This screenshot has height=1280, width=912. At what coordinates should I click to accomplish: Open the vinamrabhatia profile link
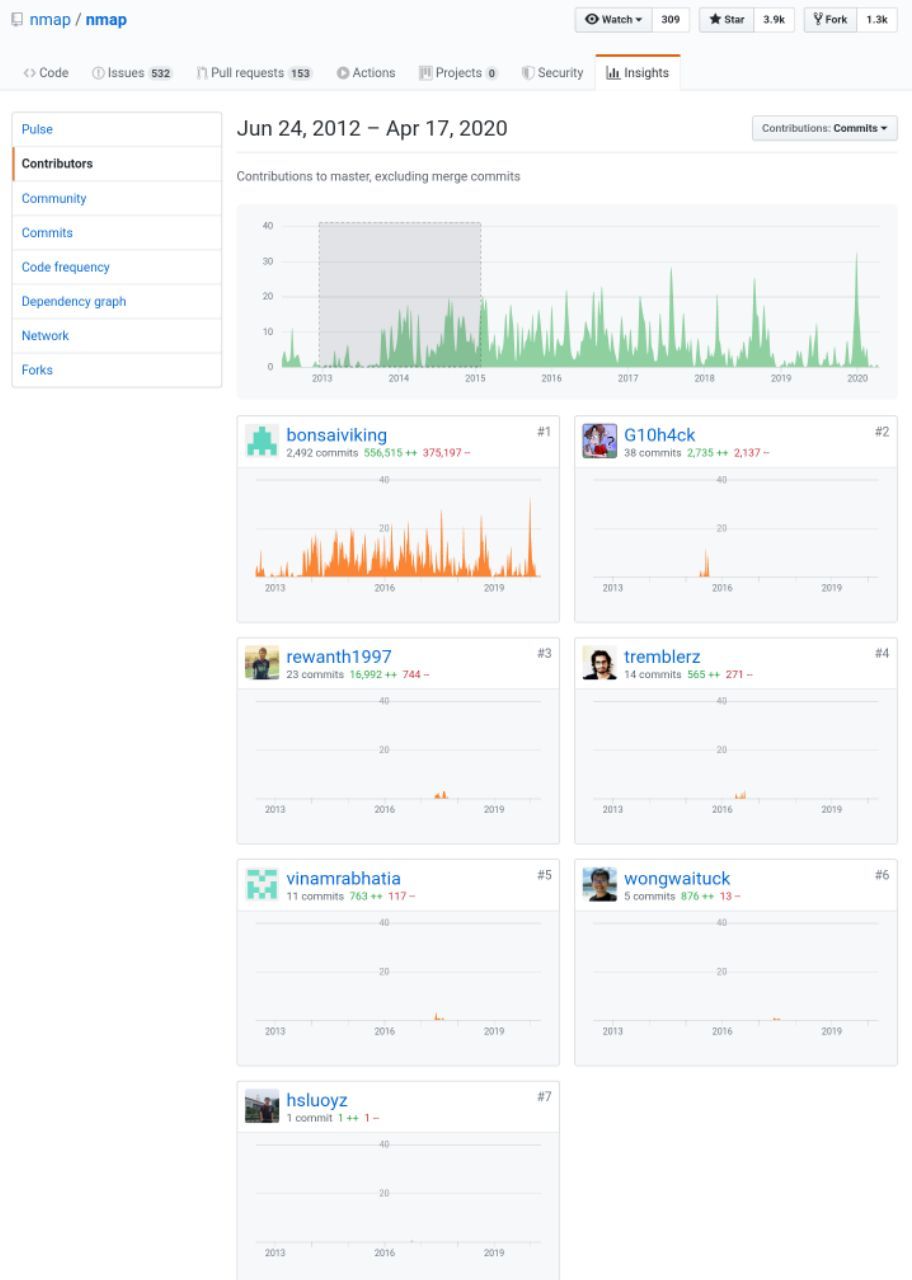pos(343,878)
